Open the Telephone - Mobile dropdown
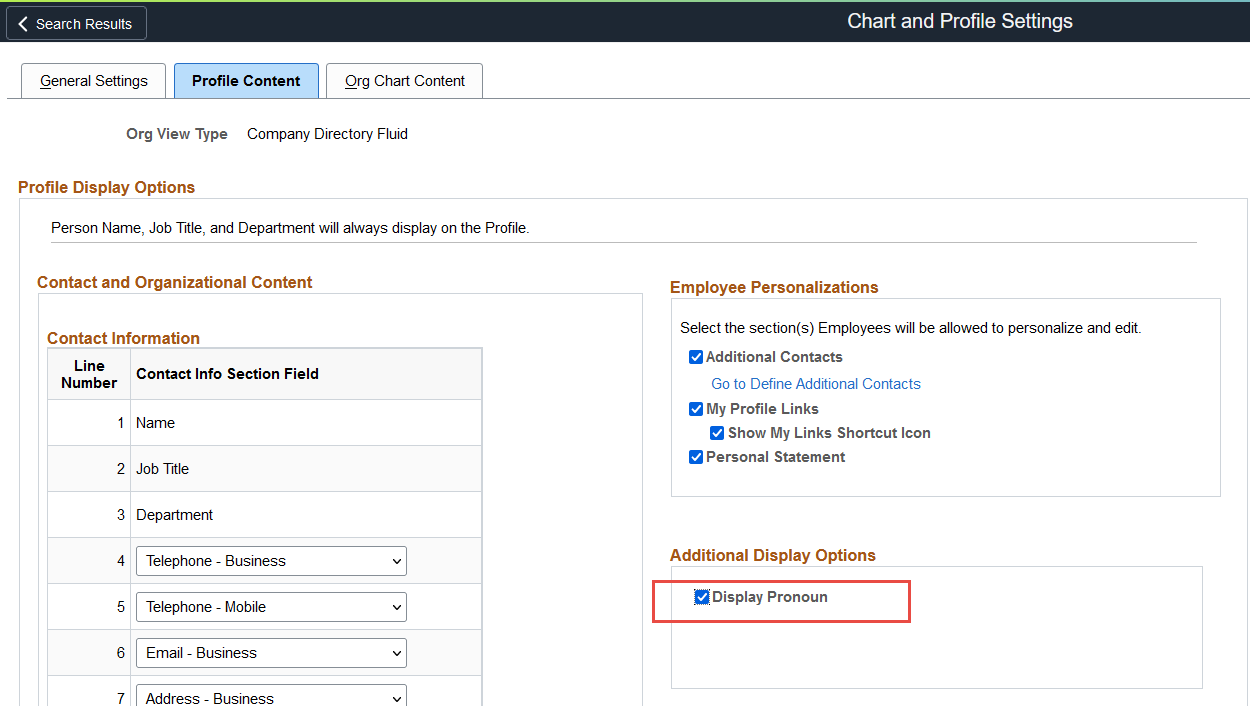The image size is (1250, 706). click(271, 607)
